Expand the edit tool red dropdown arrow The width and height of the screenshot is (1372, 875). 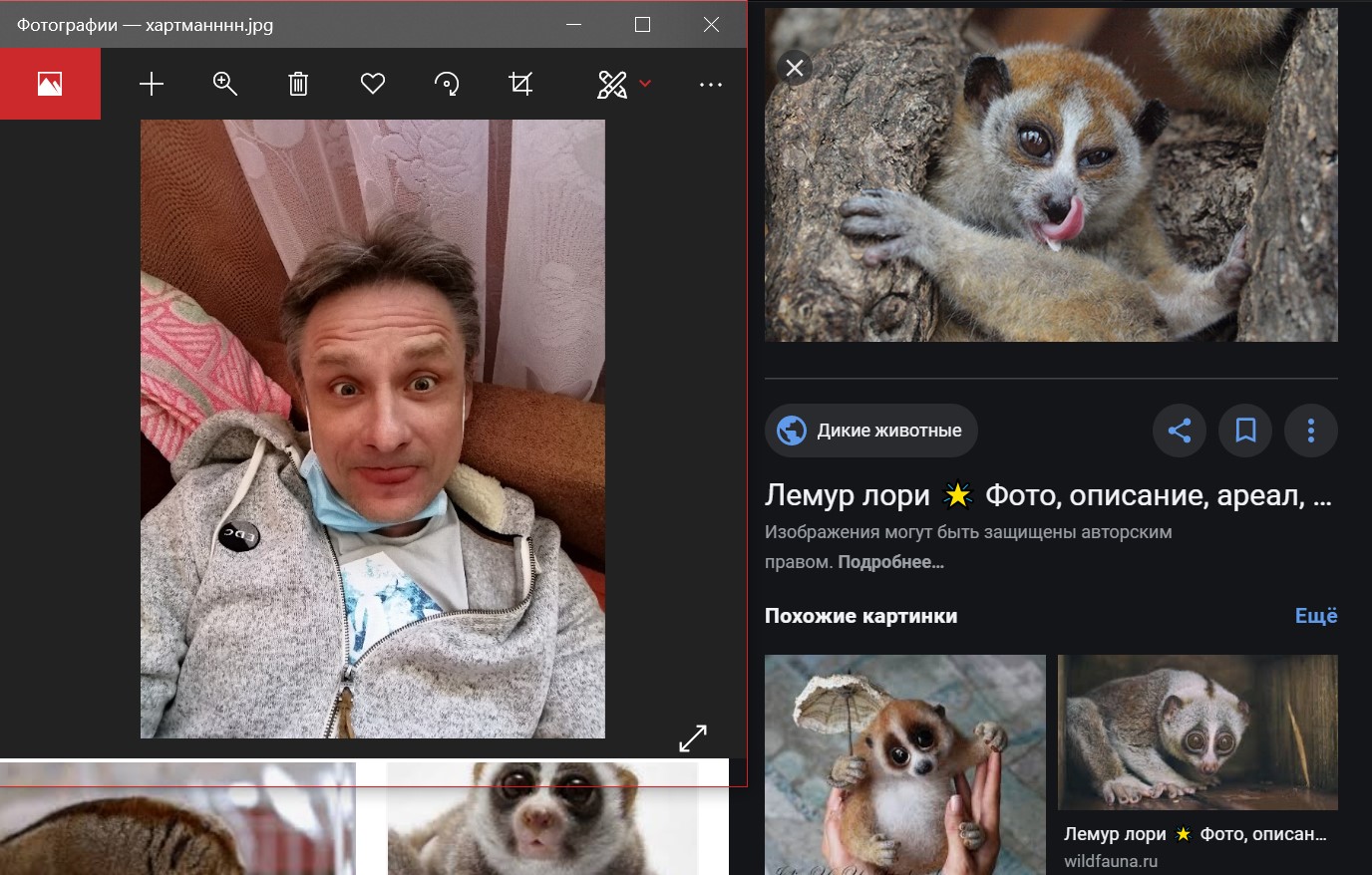(645, 84)
